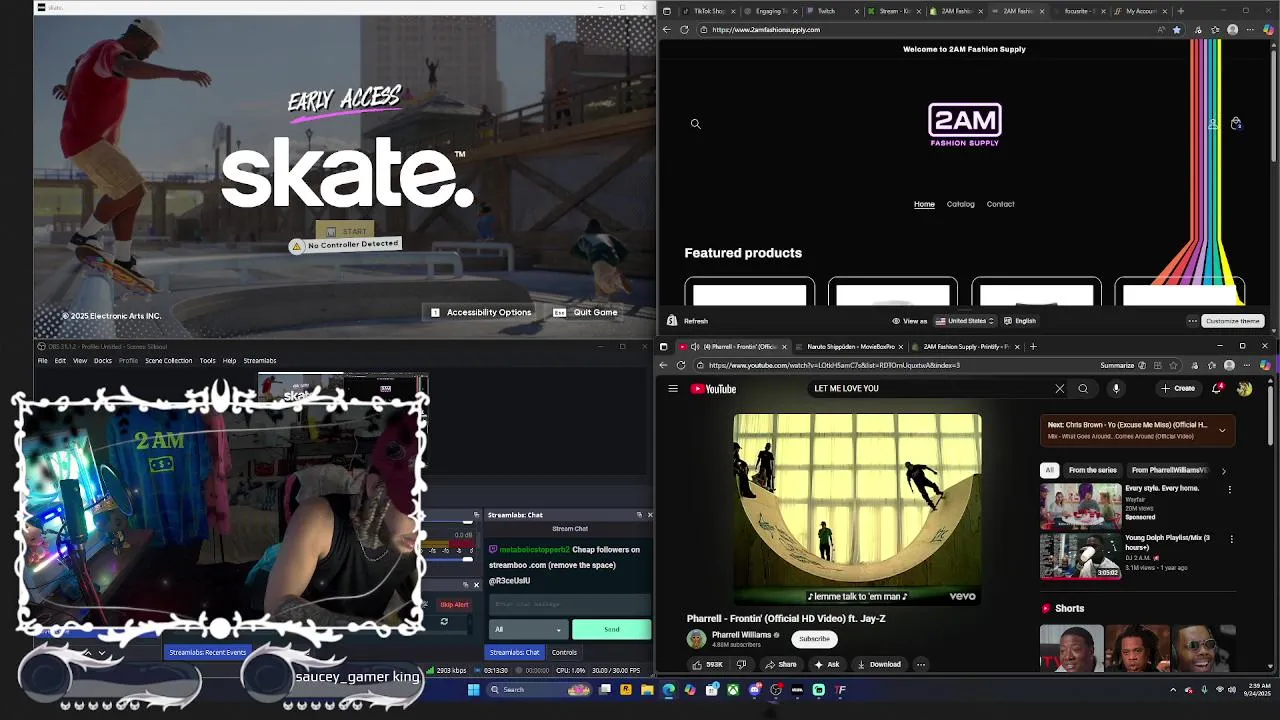Open the OBS File menu
Viewport: 1280px width, 720px height.
click(43, 361)
